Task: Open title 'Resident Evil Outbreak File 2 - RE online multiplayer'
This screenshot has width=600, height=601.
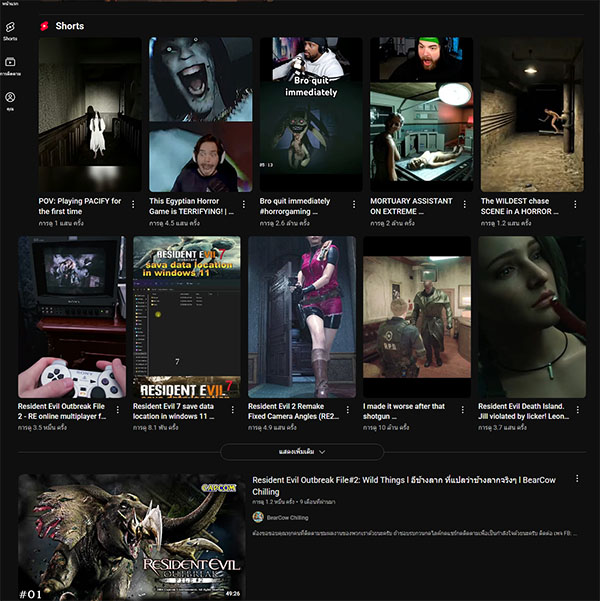Action: point(62,411)
